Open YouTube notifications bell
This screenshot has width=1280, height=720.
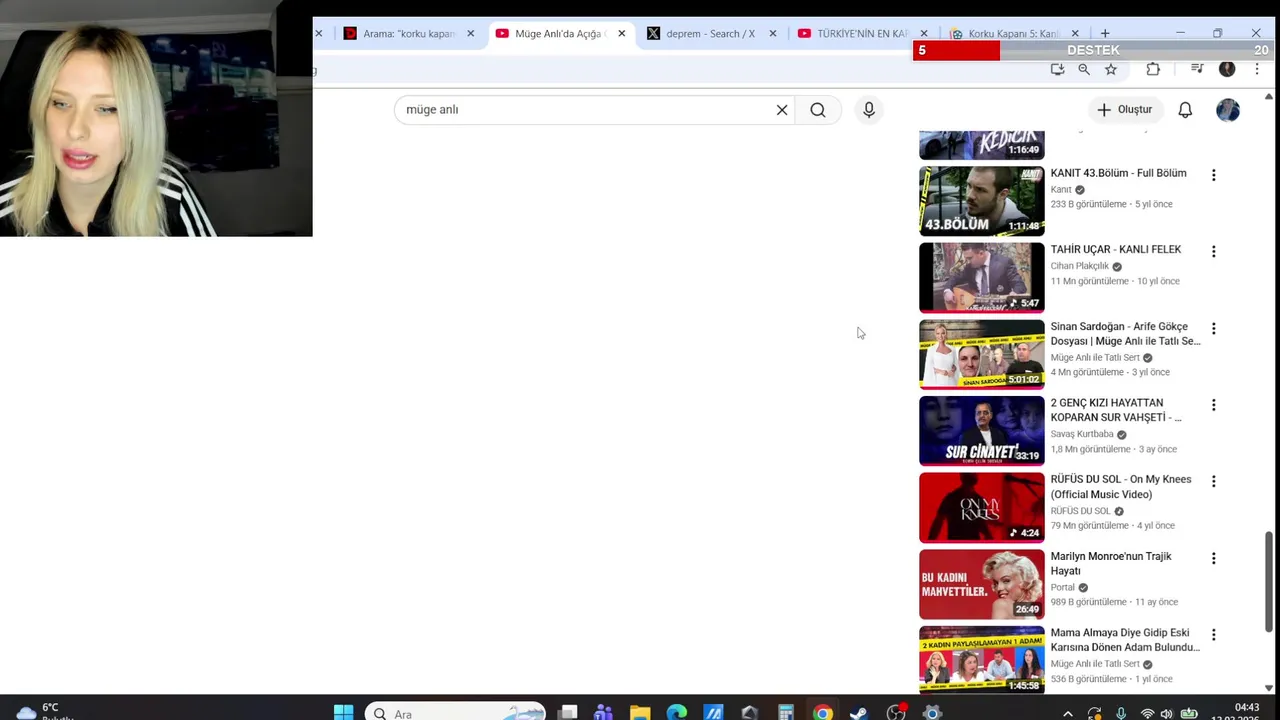[1185, 110]
